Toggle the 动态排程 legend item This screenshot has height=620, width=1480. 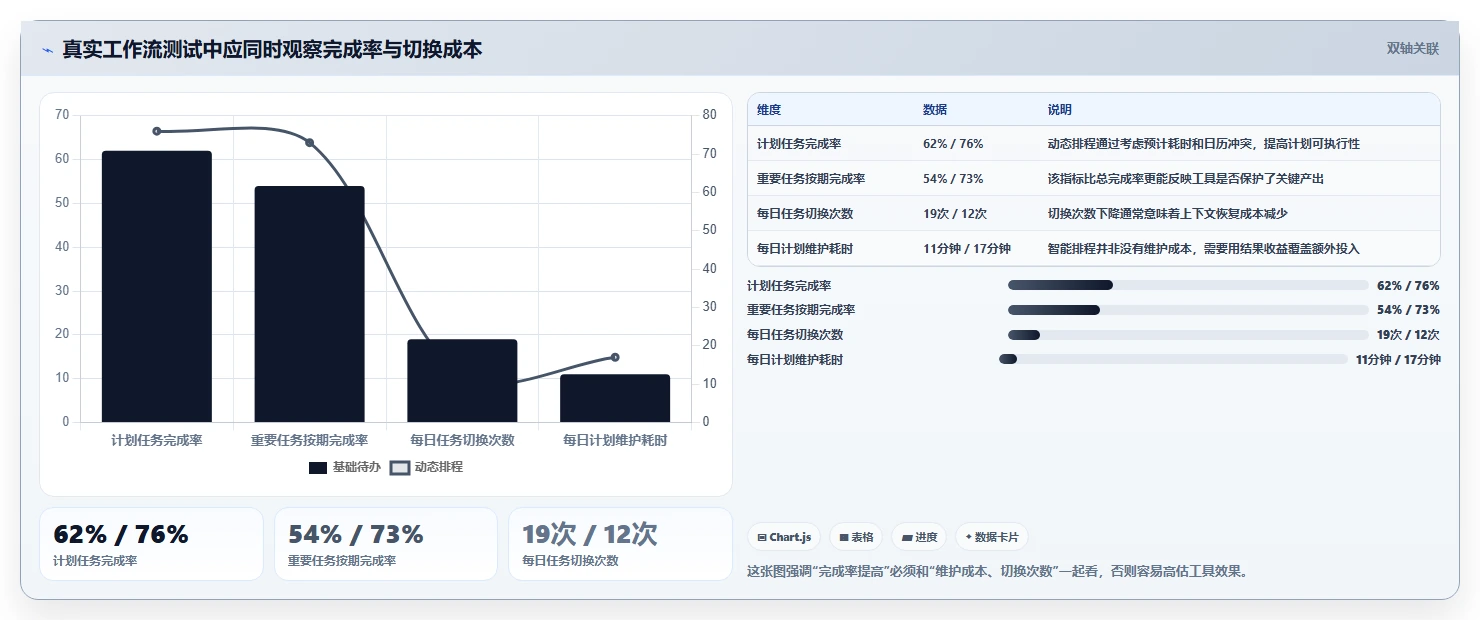coord(427,467)
